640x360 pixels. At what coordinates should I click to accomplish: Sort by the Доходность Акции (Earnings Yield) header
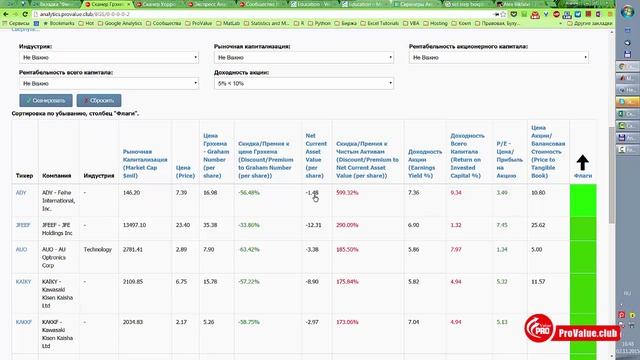(425, 164)
